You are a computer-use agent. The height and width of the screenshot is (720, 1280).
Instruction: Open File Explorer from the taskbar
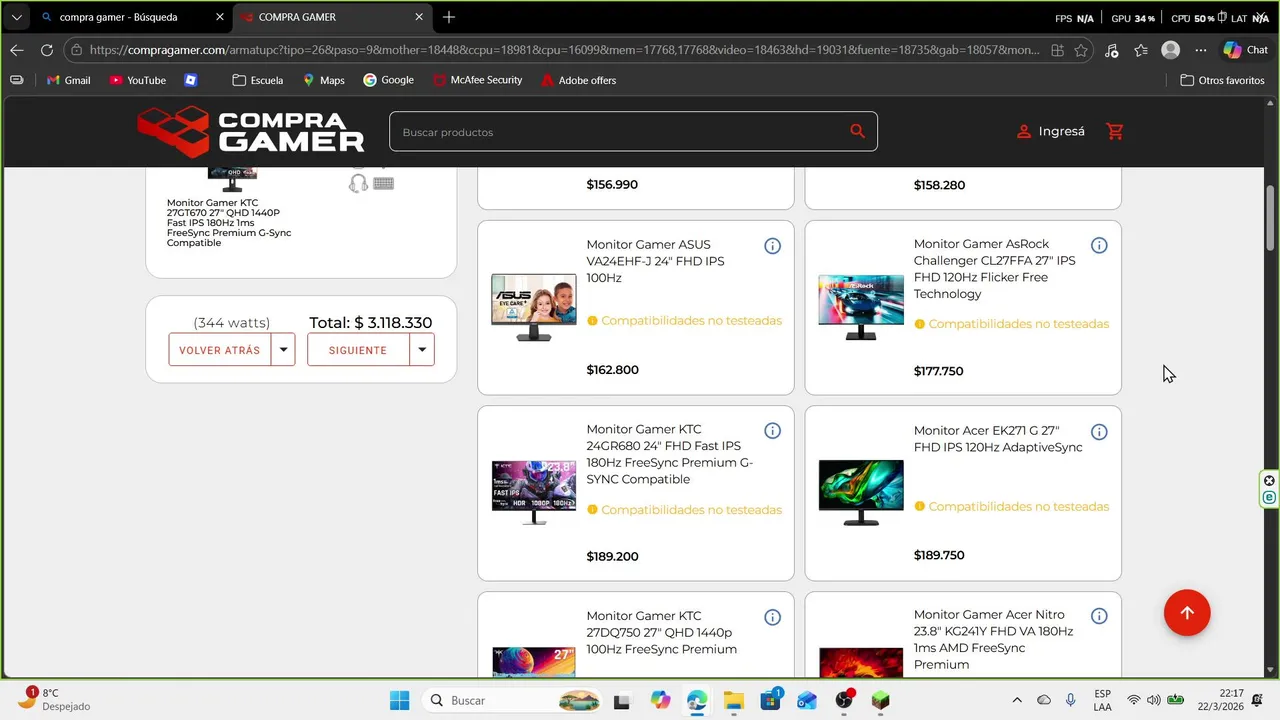[x=734, y=700]
